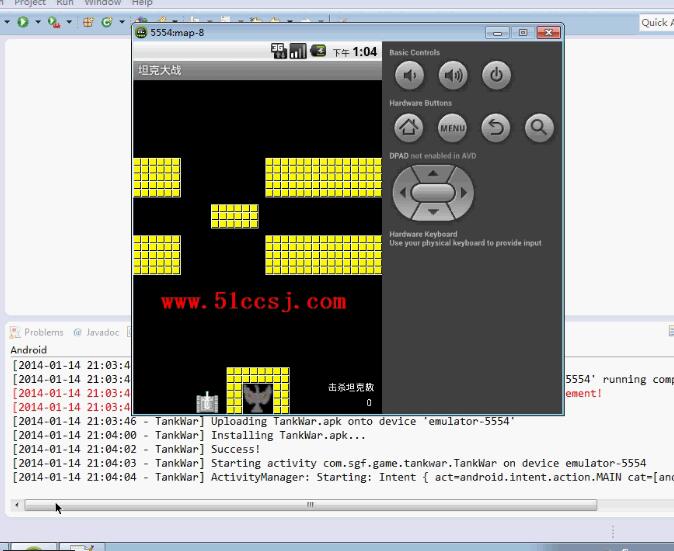674x551 pixels.
Task: Tap the emulator Search hardware button
Action: tap(539, 128)
